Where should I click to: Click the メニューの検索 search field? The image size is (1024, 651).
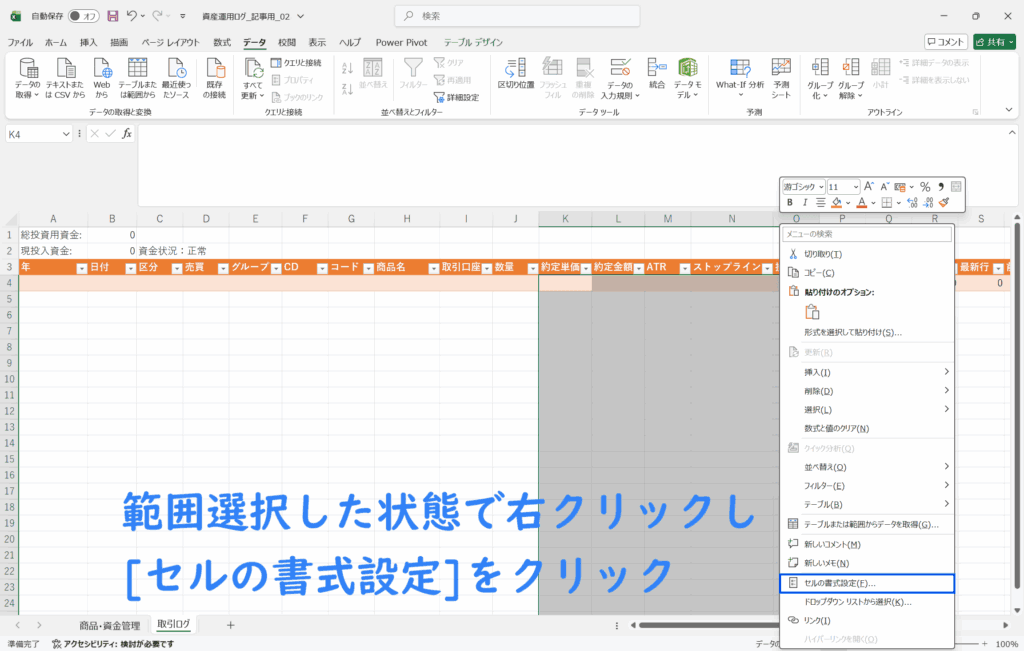[x=866, y=234]
